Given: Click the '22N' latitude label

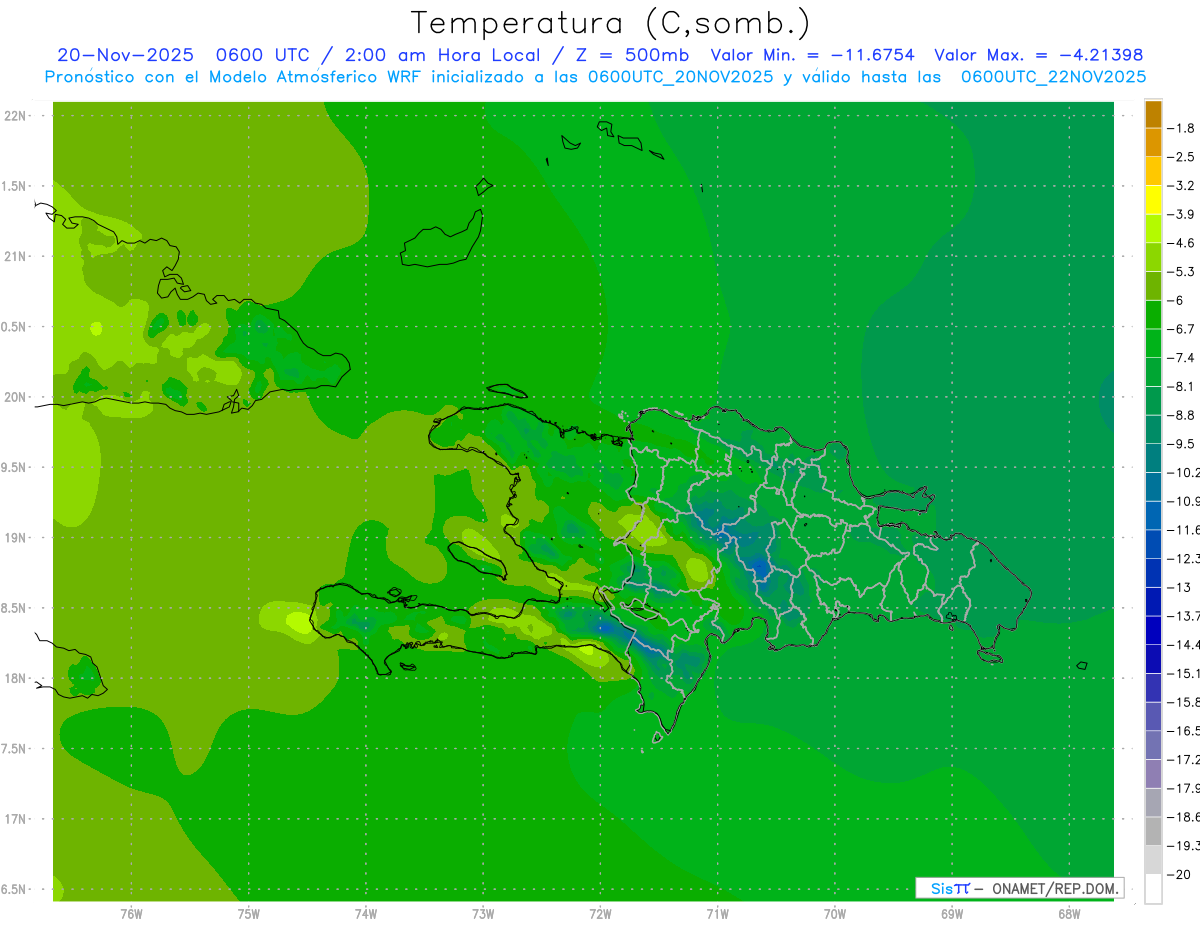Looking at the screenshot, I should tap(14, 115).
